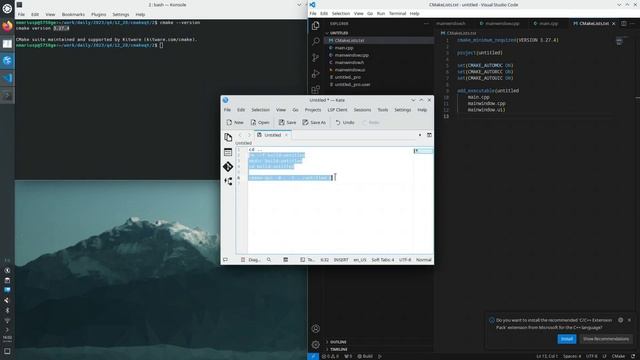Viewport: 640px width, 360px height.
Task: Click the remote indicator in VS Code status bar
Action: pos(313,356)
